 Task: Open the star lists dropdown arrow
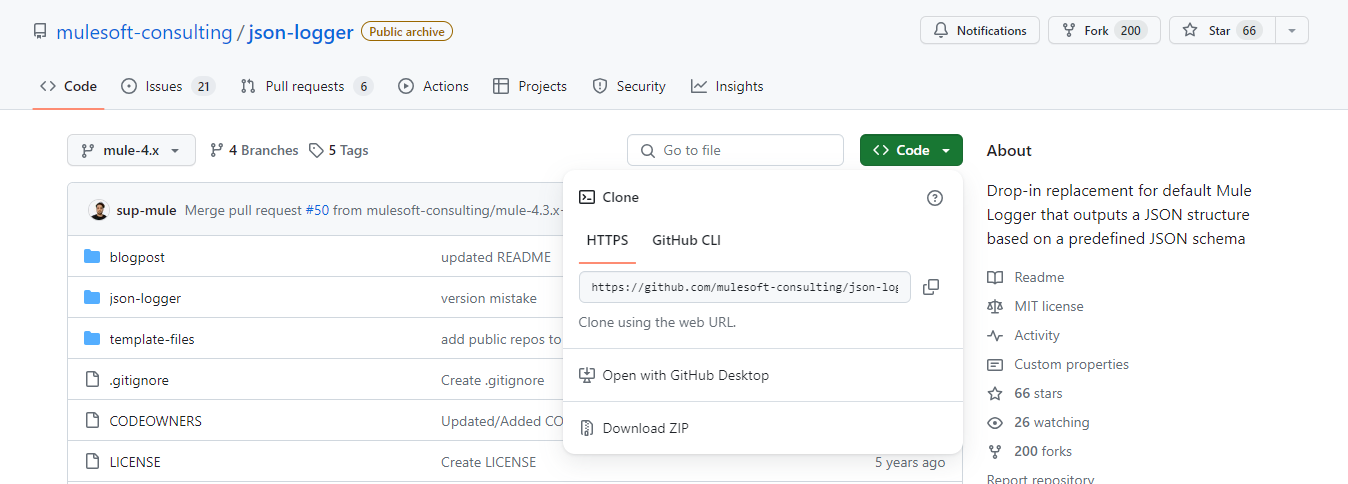coord(1291,31)
